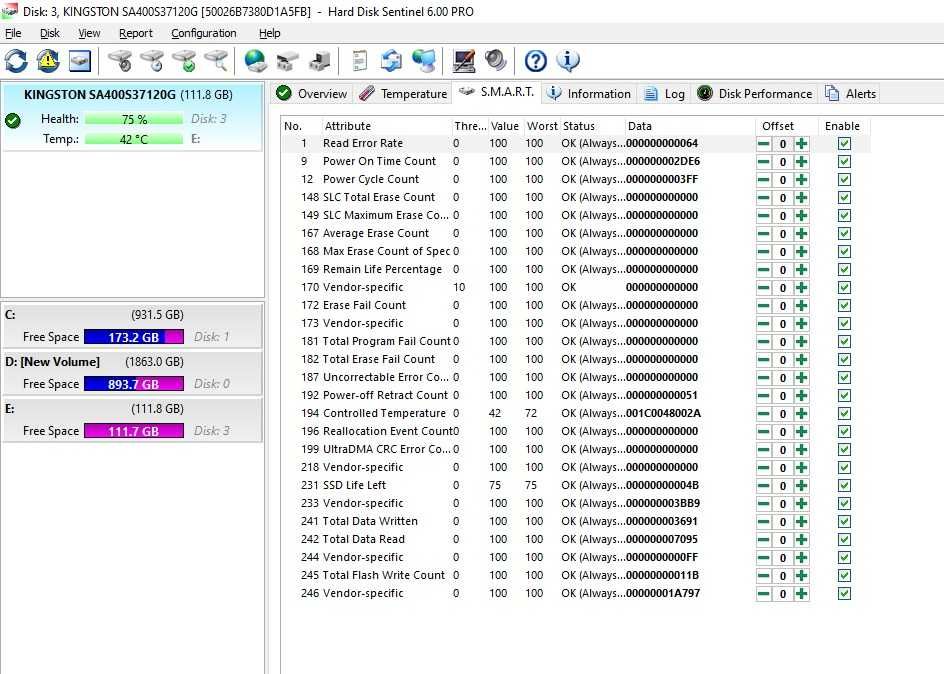Uncheck Enable for Read Error Rate

point(844,144)
